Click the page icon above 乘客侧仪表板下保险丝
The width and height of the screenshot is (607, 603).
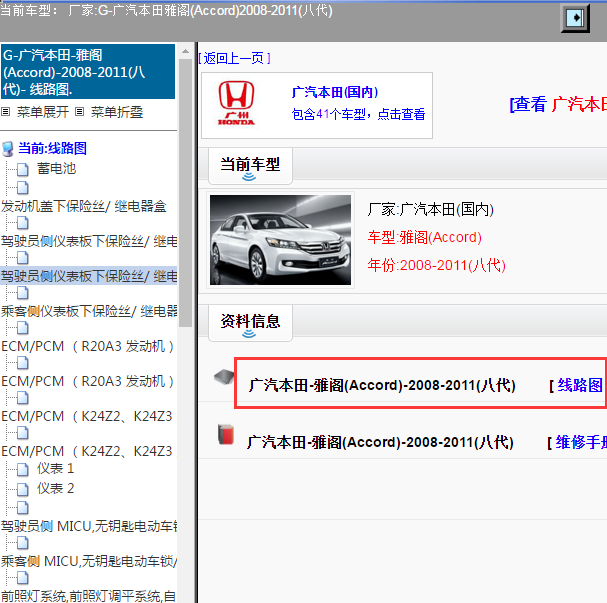coord(23,293)
